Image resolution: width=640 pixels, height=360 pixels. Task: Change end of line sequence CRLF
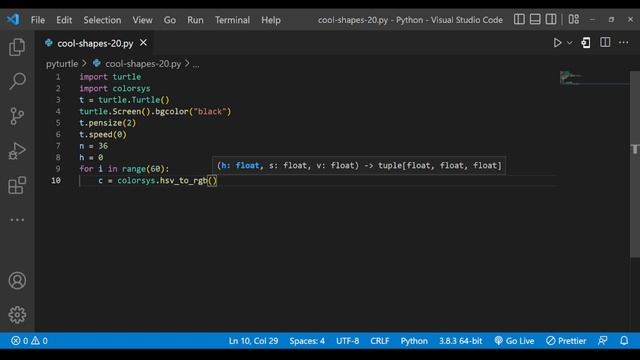(380, 340)
